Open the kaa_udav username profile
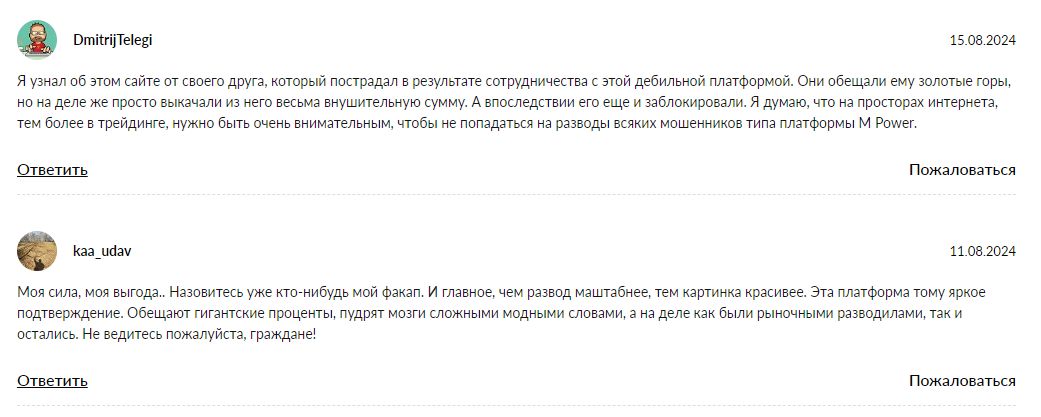This screenshot has height=417, width=1041. coord(101,251)
